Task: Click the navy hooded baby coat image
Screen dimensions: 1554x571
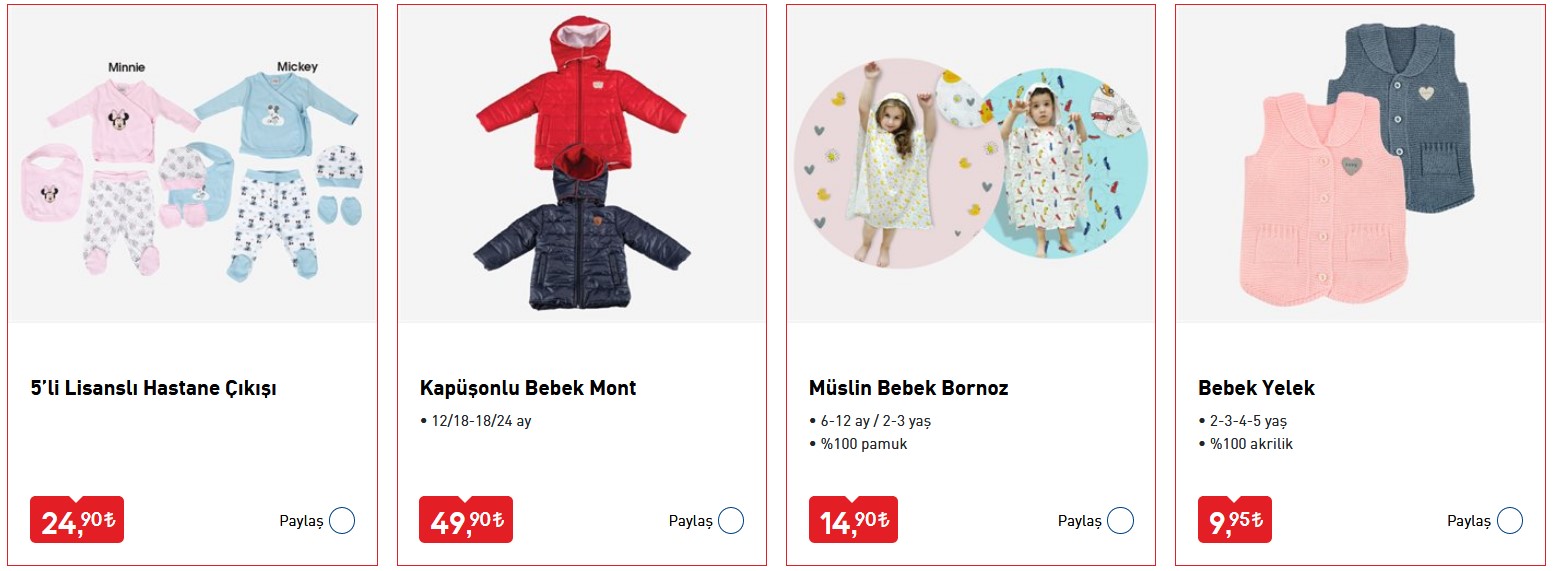Action: [580, 235]
